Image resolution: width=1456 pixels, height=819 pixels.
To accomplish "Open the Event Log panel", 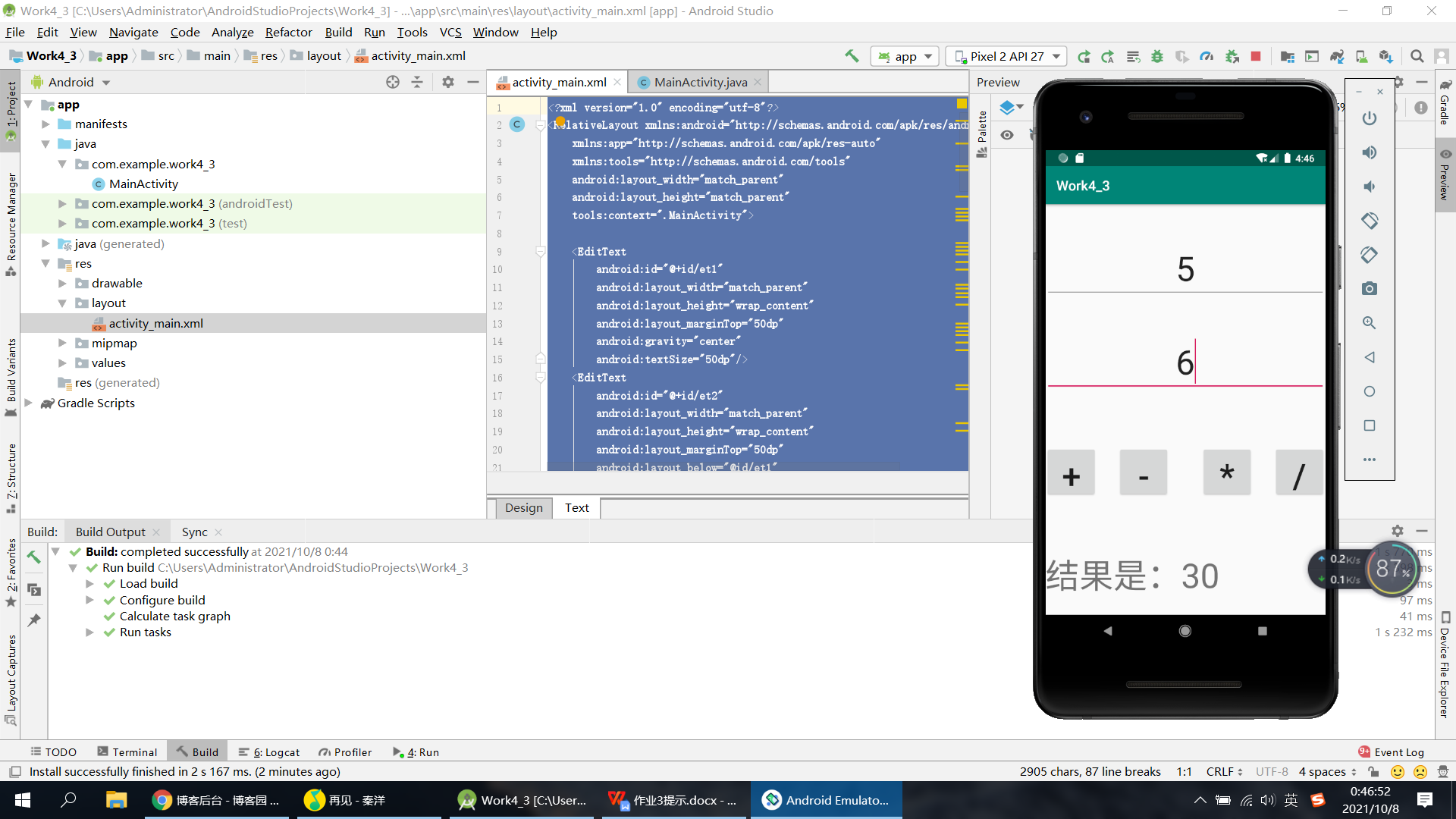I will point(1391,752).
